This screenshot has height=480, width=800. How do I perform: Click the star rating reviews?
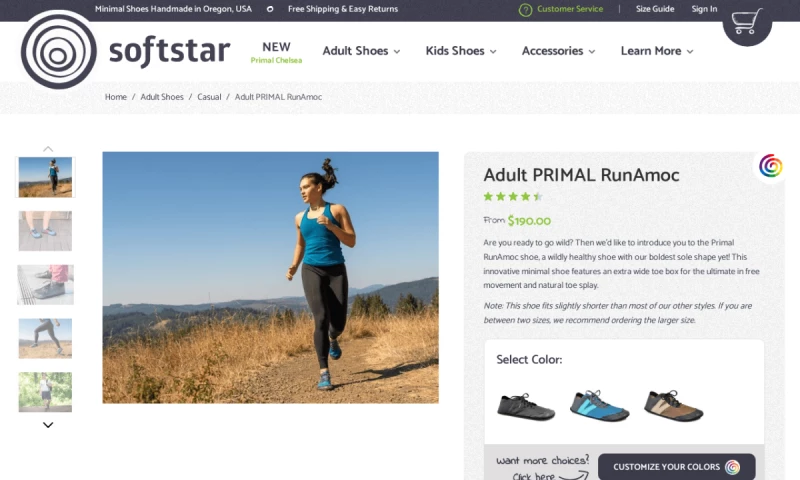(513, 196)
